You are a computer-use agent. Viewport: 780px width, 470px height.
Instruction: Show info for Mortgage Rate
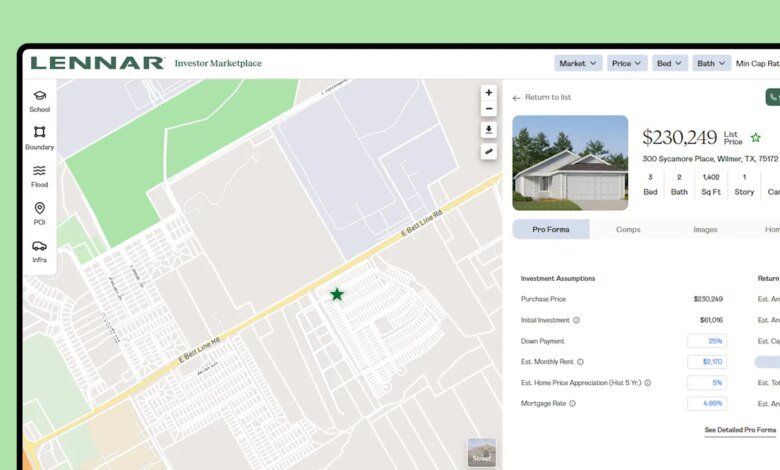(573, 404)
